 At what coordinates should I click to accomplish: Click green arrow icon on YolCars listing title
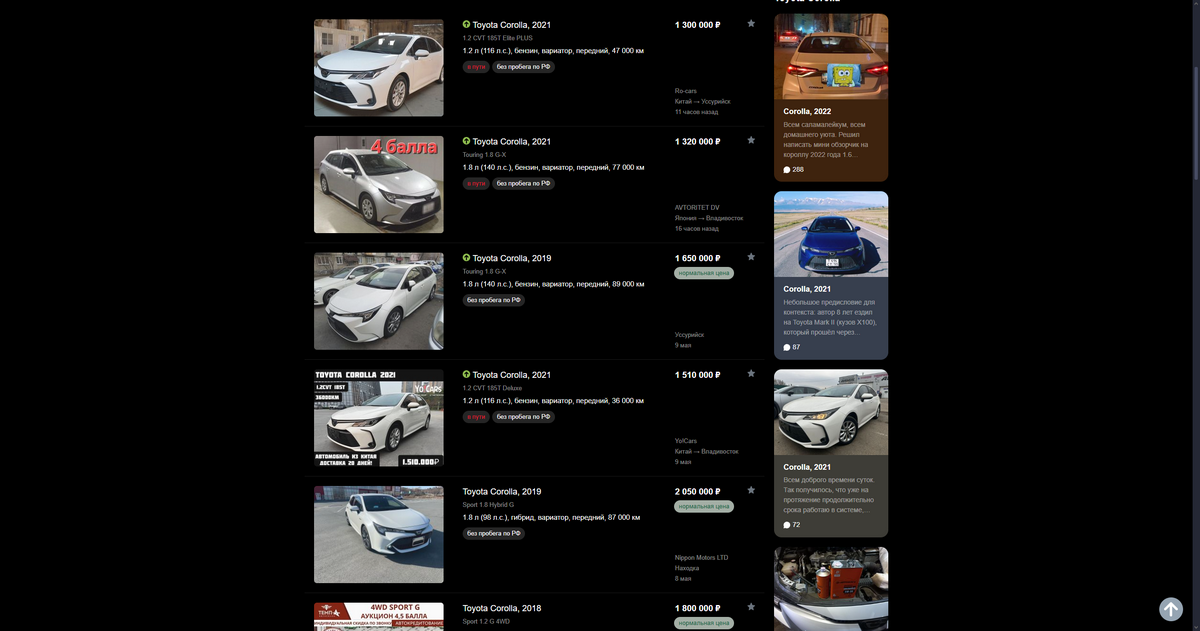pyautogui.click(x=466, y=375)
